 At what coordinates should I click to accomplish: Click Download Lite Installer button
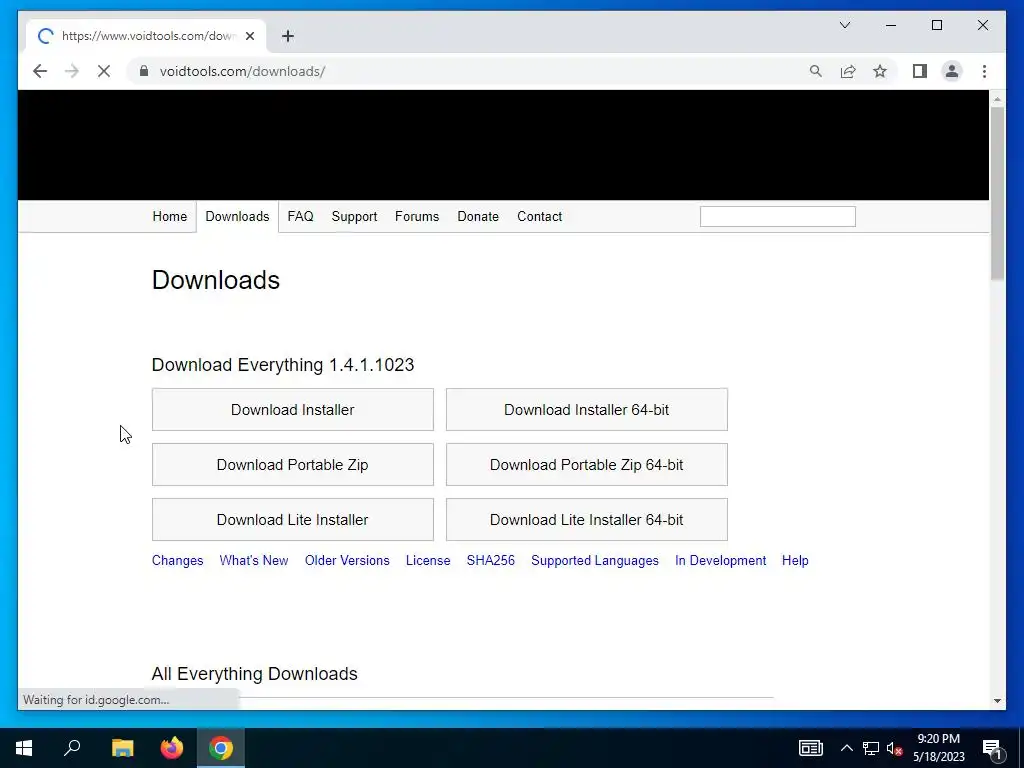293,519
